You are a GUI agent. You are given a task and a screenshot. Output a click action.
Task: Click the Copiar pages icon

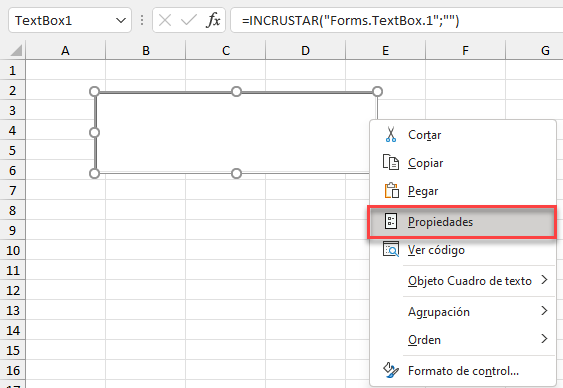pyautogui.click(x=391, y=162)
